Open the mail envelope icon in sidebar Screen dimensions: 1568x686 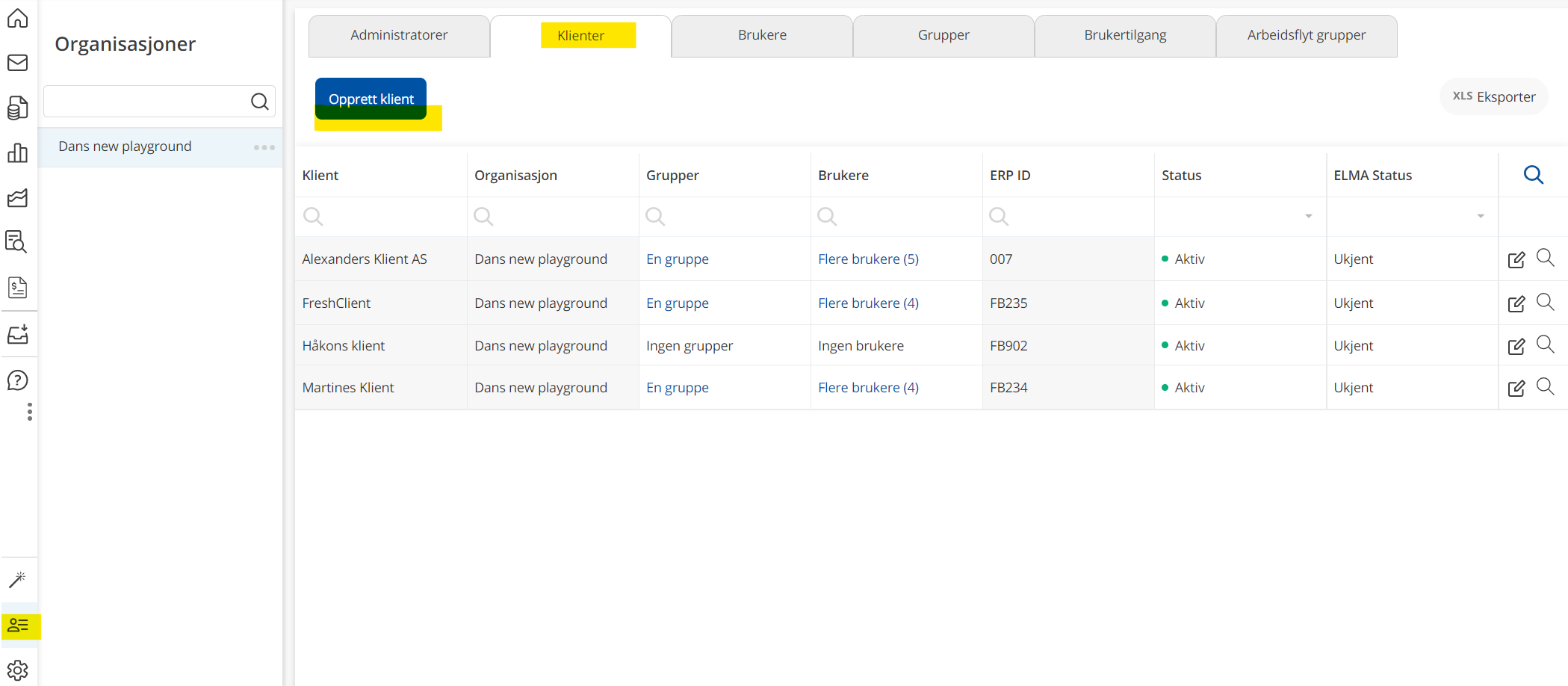click(18, 63)
